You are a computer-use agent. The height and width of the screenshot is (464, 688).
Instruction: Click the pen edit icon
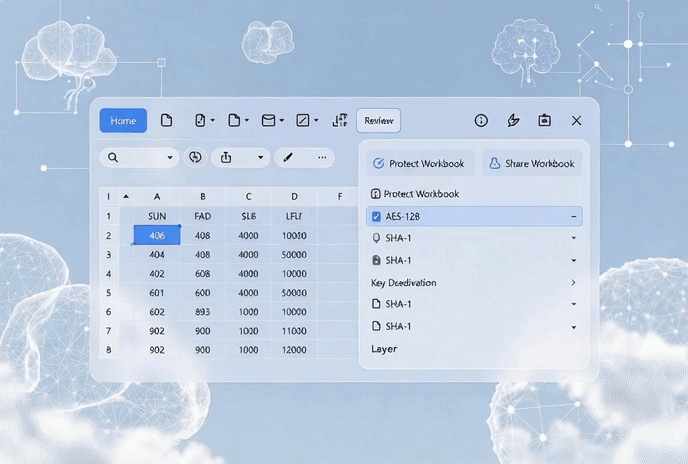(288, 158)
